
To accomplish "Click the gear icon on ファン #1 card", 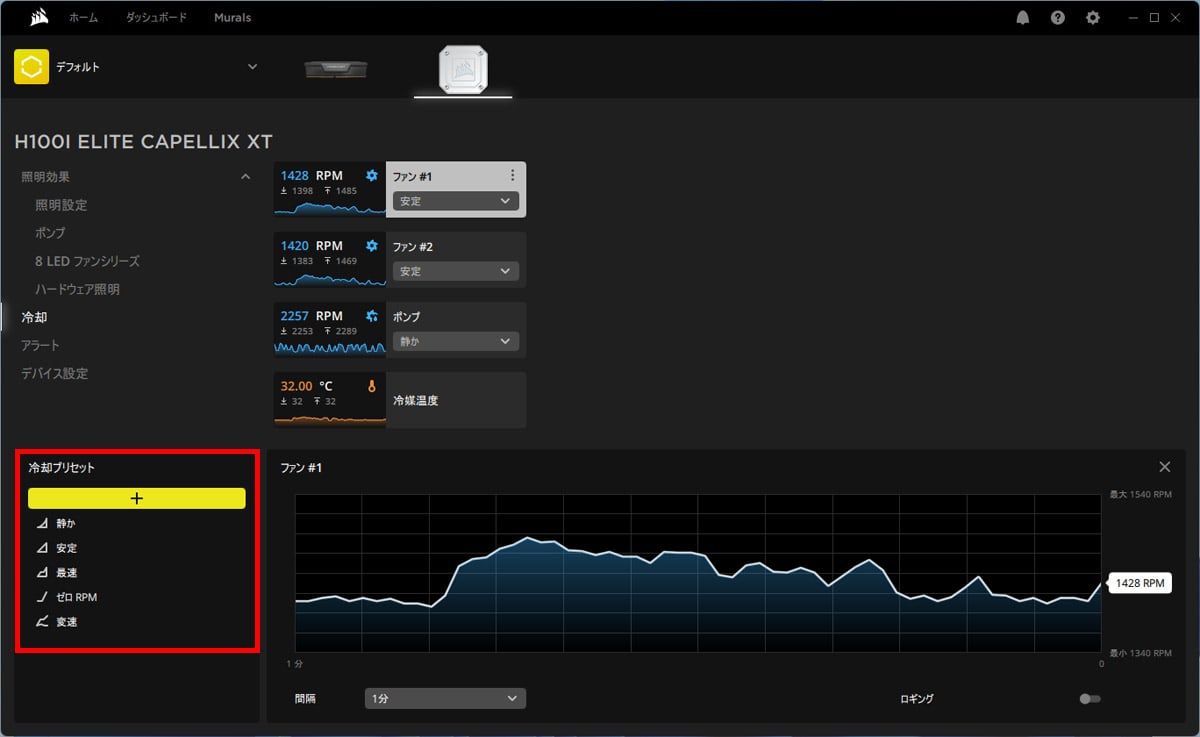I will coord(372,176).
